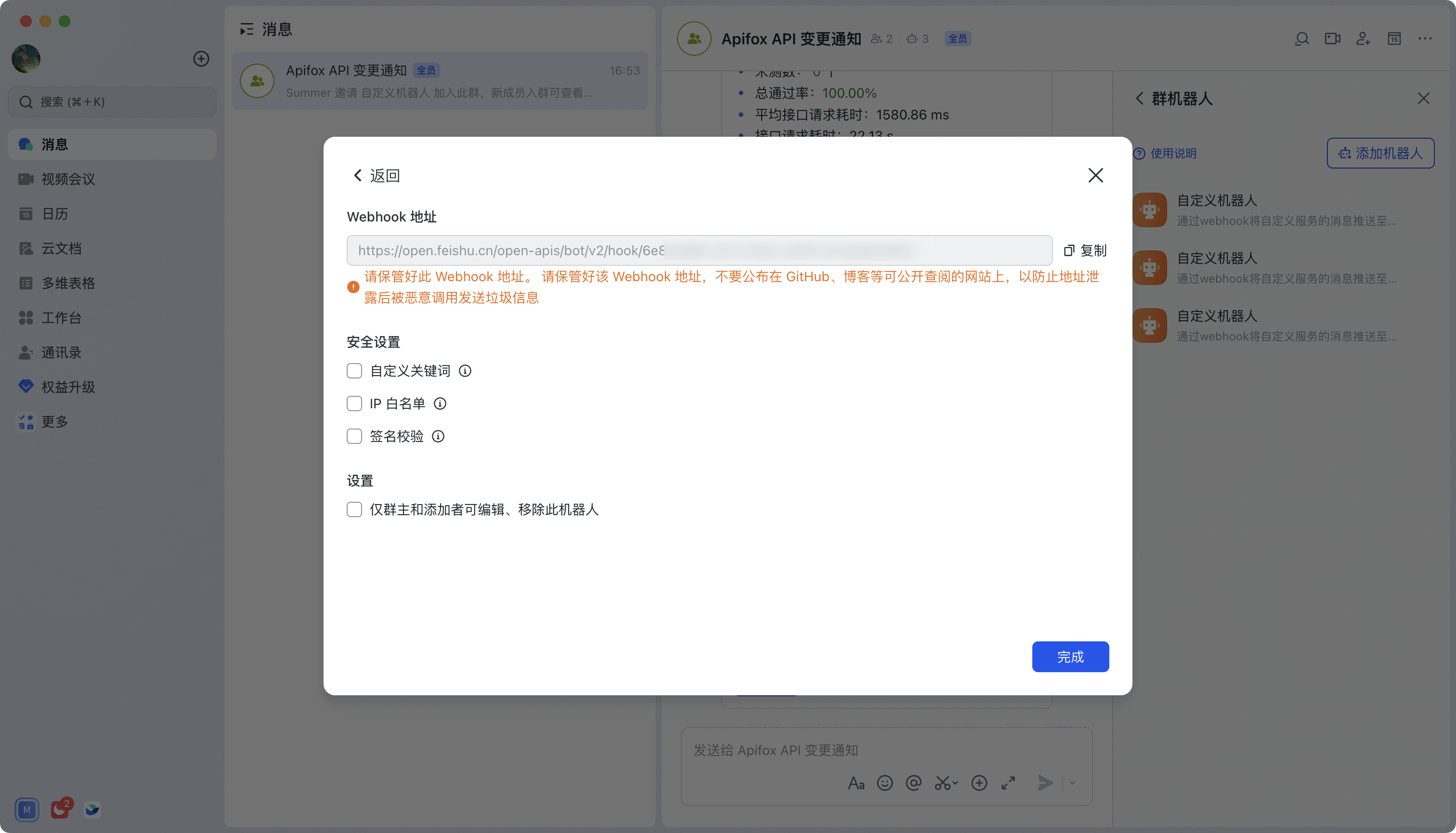Start a video meeting from the chat header

tap(1332, 39)
